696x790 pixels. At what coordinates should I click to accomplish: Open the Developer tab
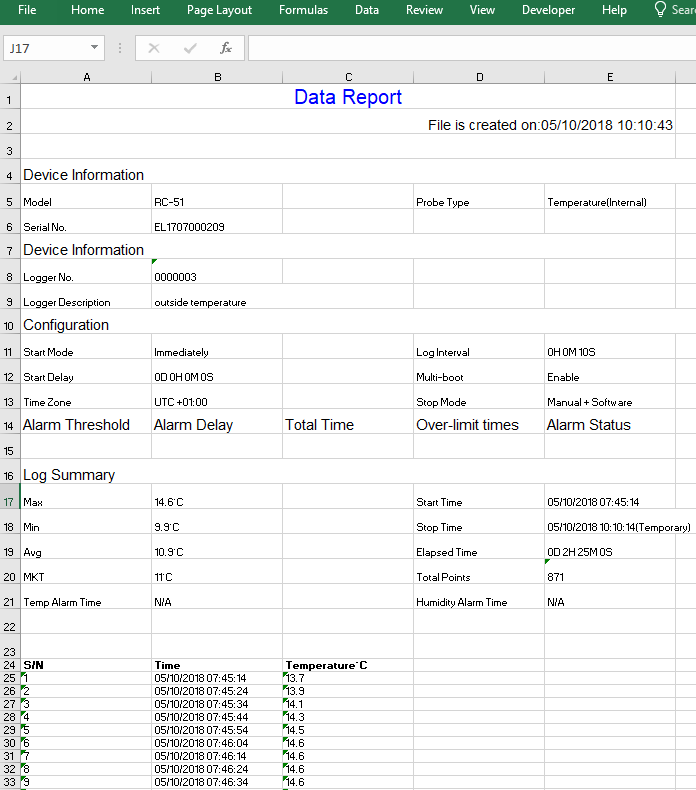click(548, 10)
